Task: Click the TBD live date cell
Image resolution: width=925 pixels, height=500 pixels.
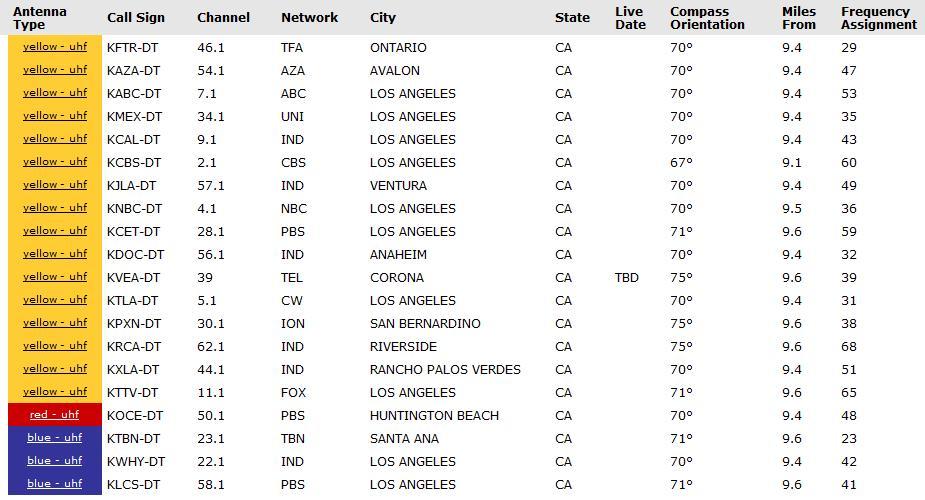Action: (x=626, y=278)
